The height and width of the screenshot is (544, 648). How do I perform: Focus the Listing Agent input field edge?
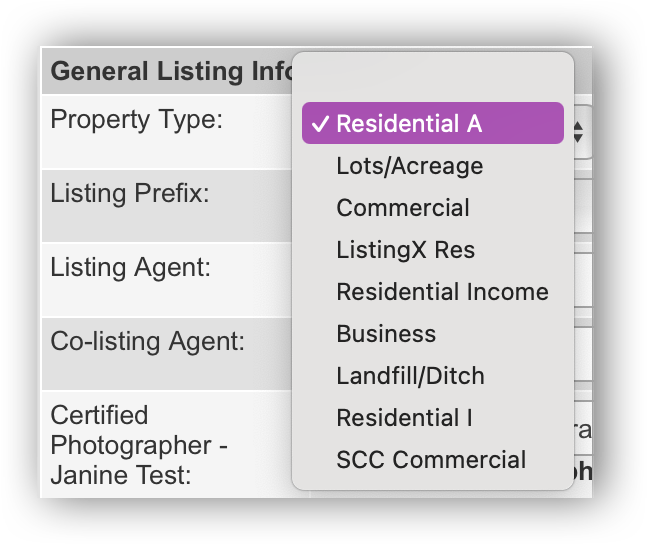[583, 281]
